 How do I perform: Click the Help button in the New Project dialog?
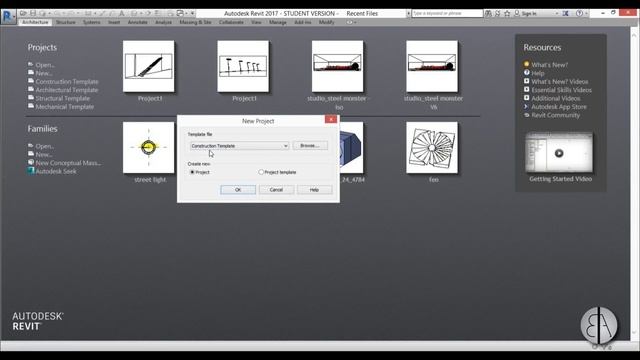click(x=314, y=190)
